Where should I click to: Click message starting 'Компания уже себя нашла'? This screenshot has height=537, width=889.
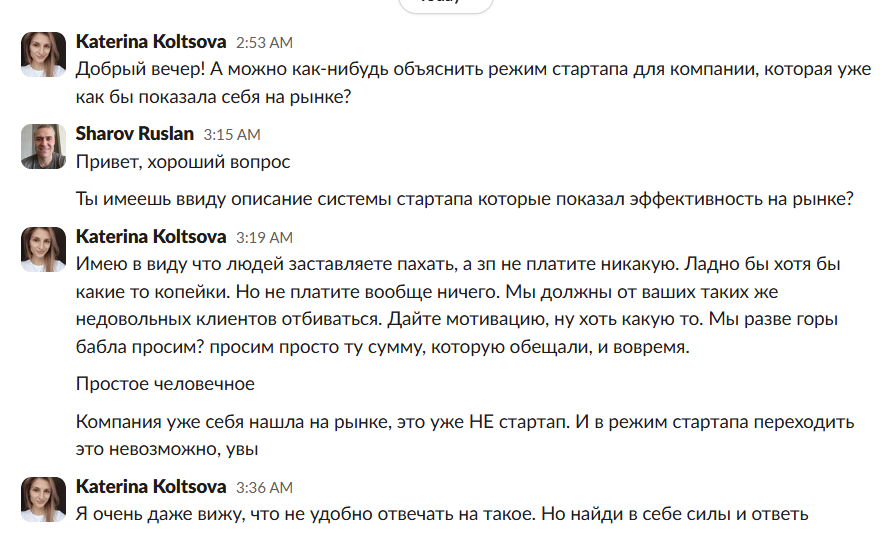pyautogui.click(x=465, y=435)
